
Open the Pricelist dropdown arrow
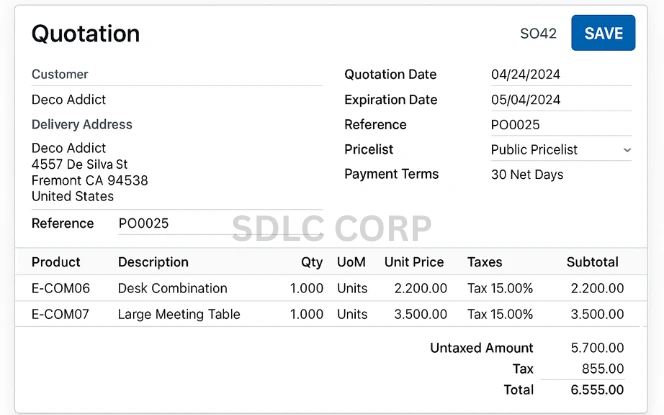[627, 150]
